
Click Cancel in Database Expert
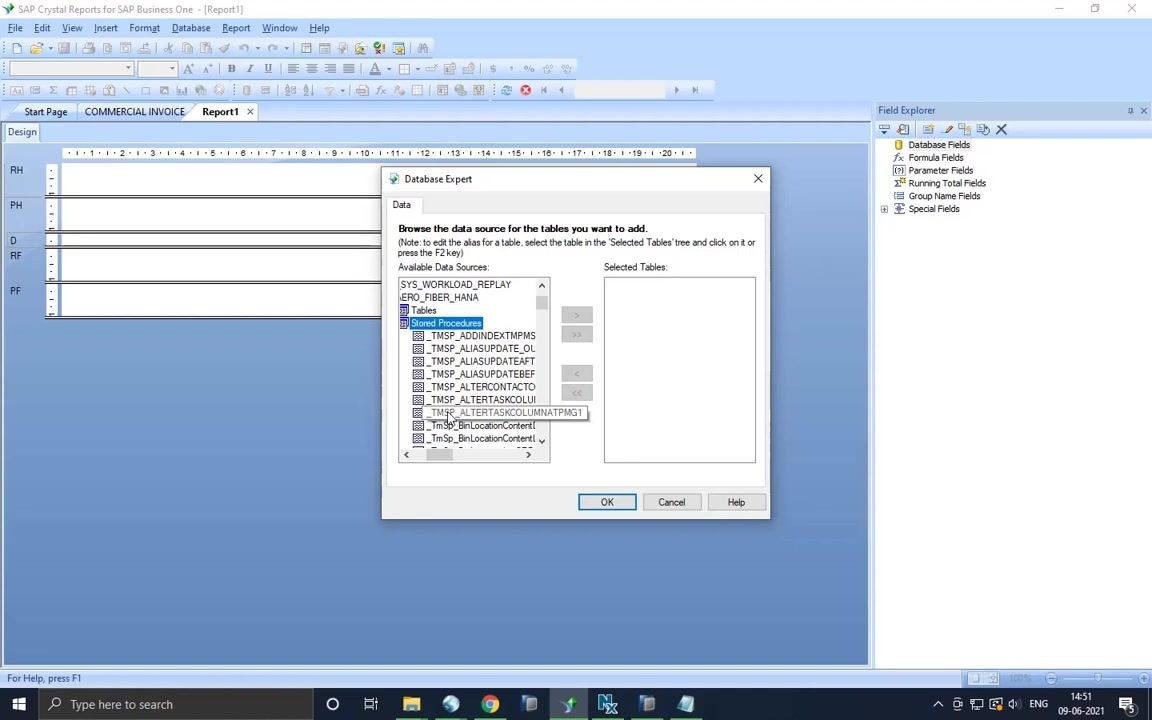tap(672, 502)
